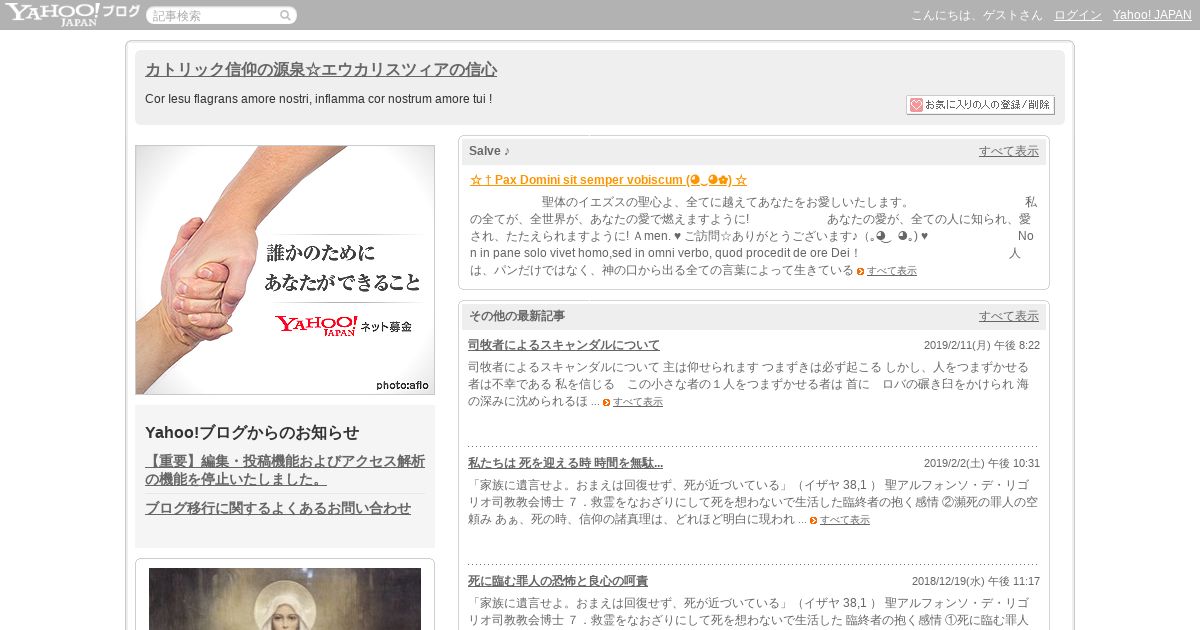Viewport: 1200px width, 630px height.
Task: Click すべて表示 in その他の最新記事 header
Action: (x=1008, y=316)
